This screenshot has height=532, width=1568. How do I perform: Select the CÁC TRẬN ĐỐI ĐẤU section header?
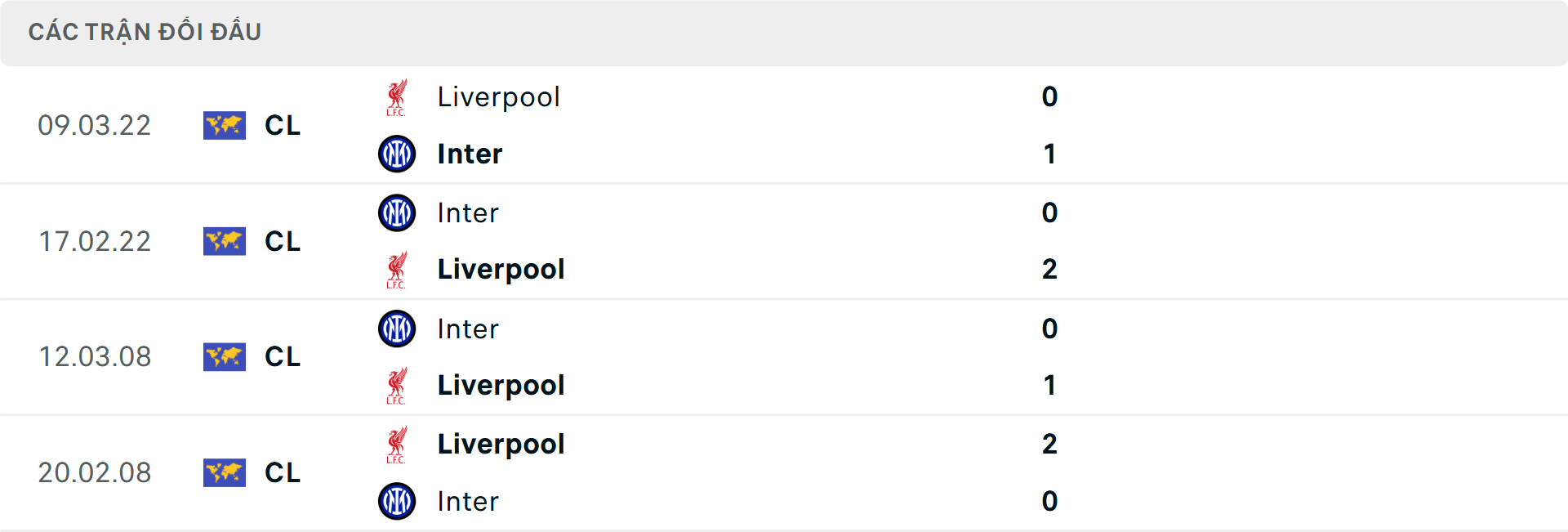145,31
